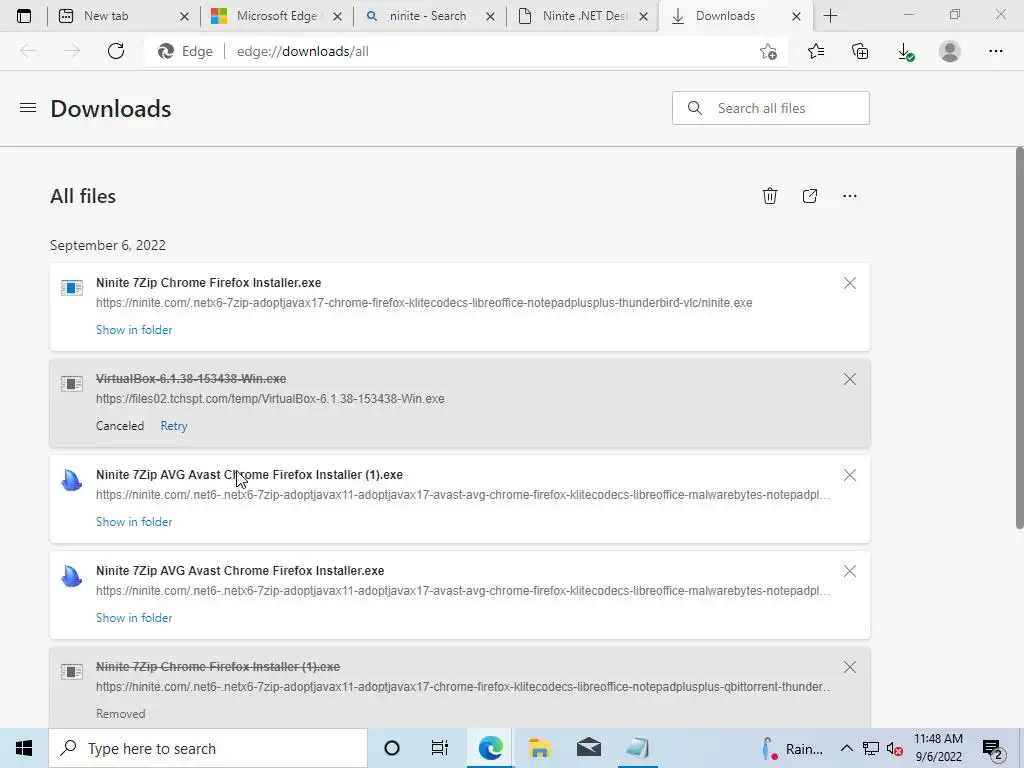
Task: Show AVG Avast Installer (1).exe in folder
Action: click(x=134, y=522)
